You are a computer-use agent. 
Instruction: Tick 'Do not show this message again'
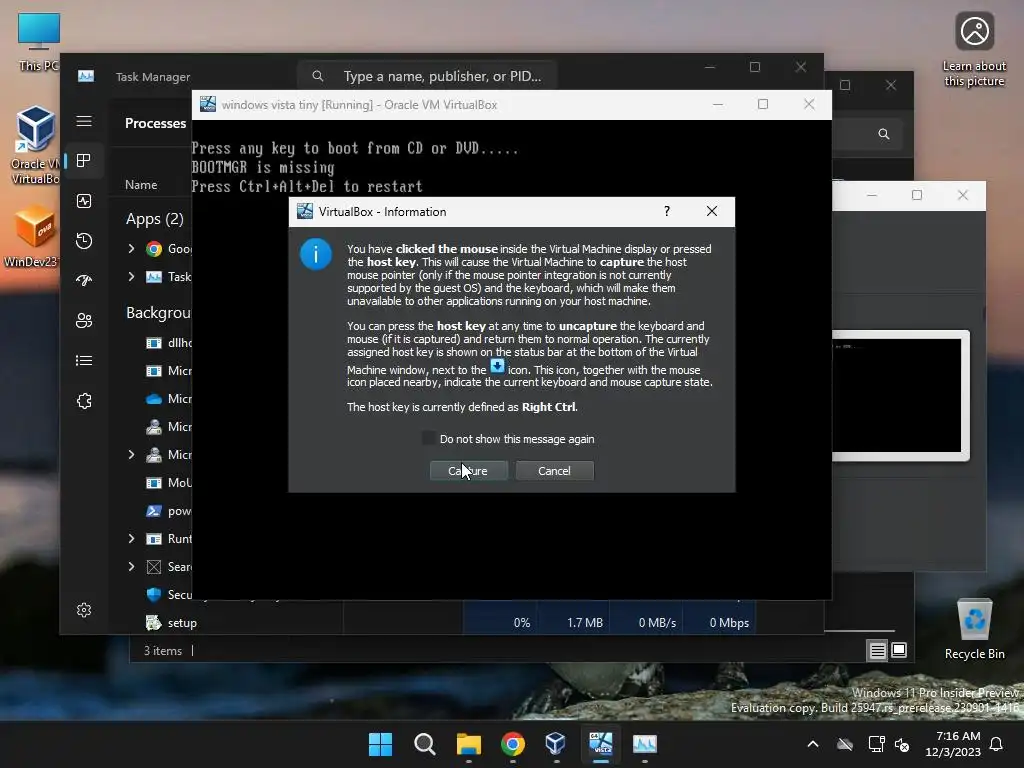[x=429, y=439]
